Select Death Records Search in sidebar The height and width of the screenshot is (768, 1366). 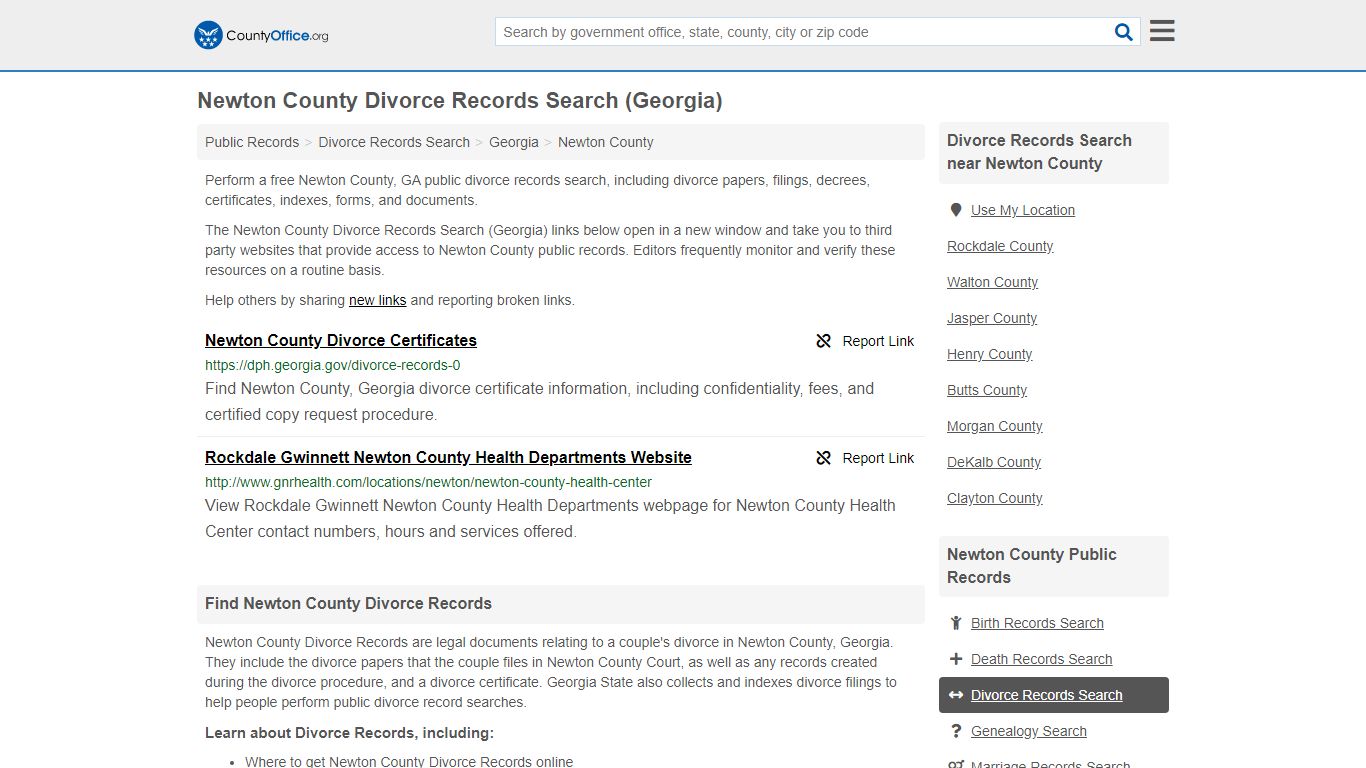pos(1041,659)
